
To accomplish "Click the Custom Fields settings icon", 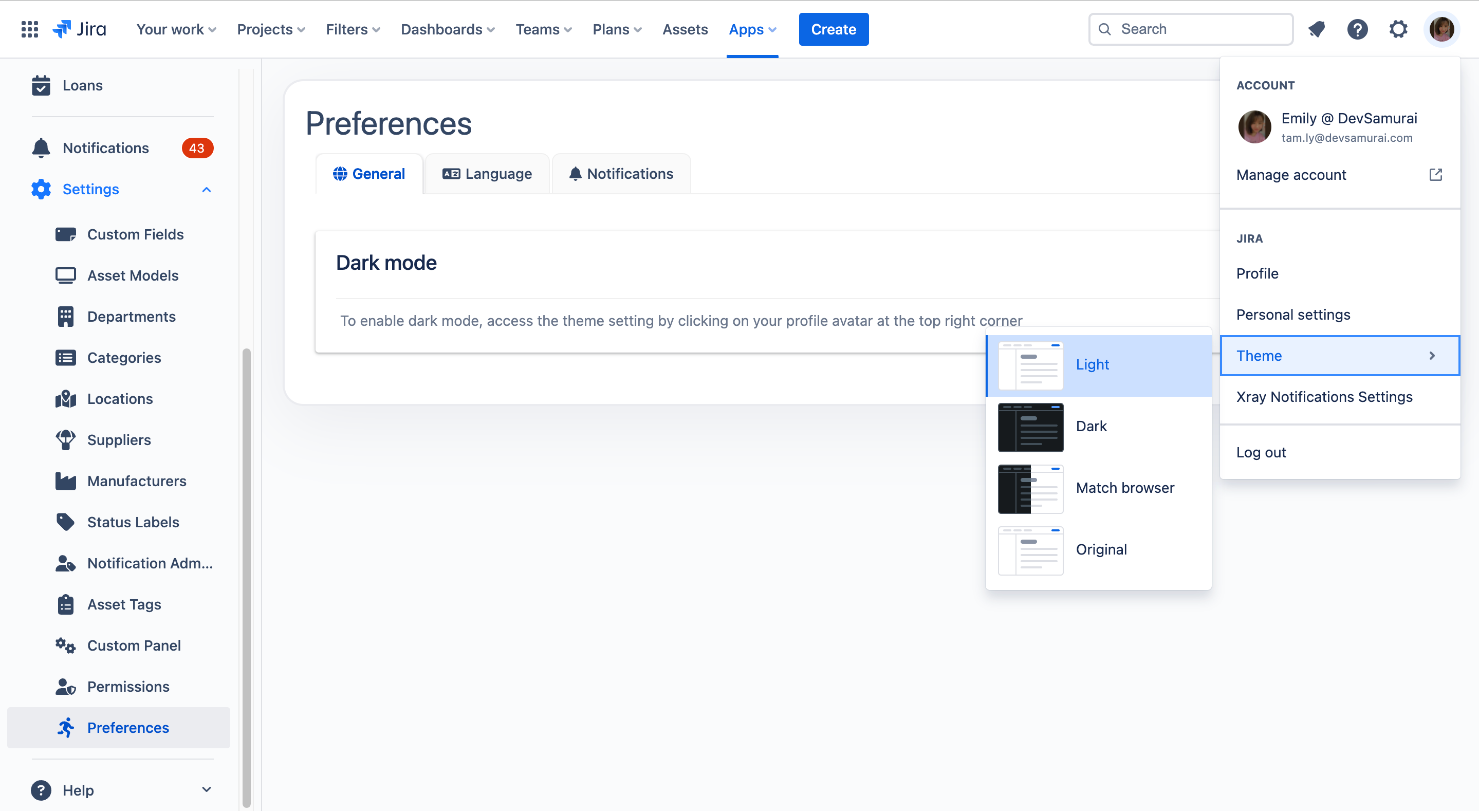I will tap(65, 234).
